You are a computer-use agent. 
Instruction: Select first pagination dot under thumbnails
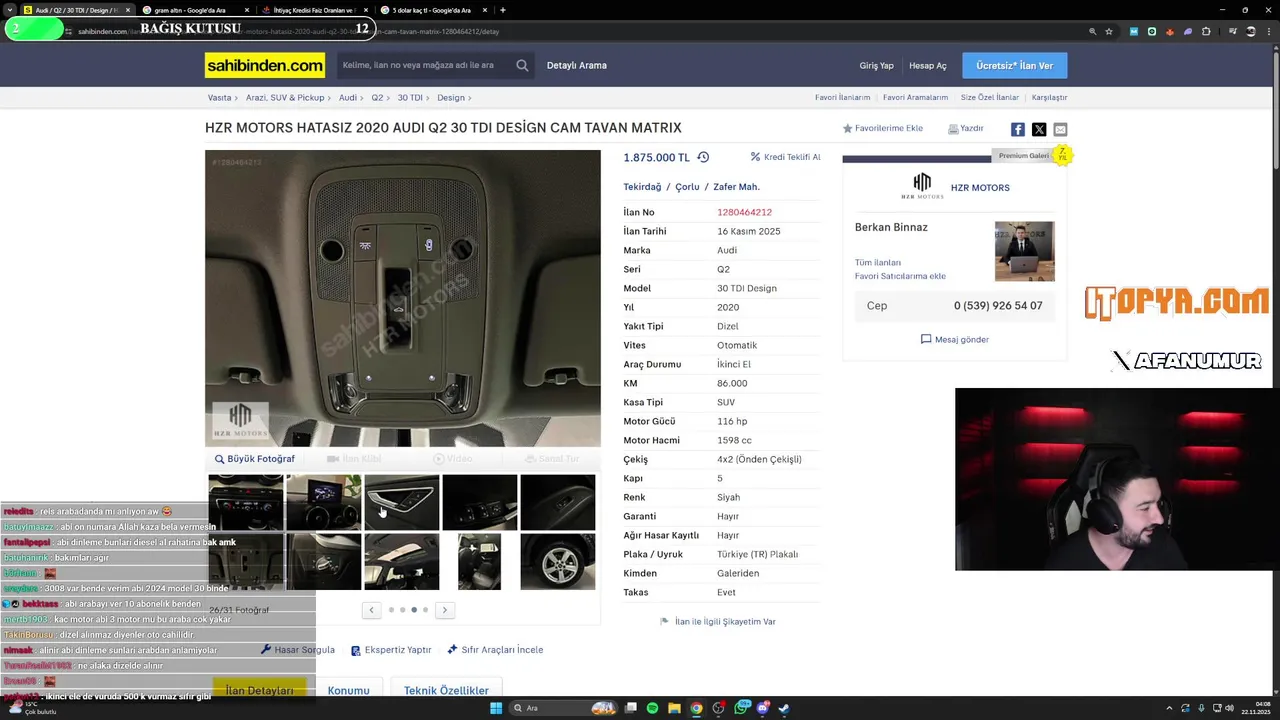(391, 609)
